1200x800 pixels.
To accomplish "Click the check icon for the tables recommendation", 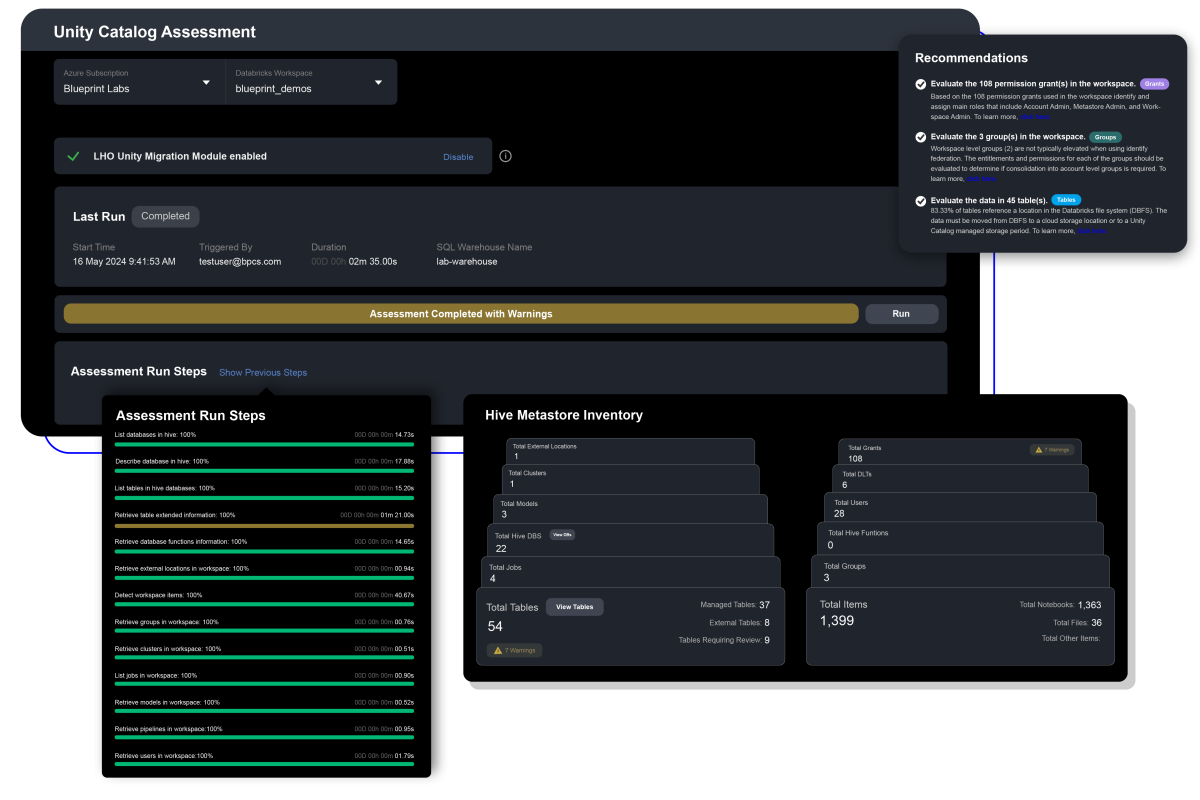I will coord(921,200).
